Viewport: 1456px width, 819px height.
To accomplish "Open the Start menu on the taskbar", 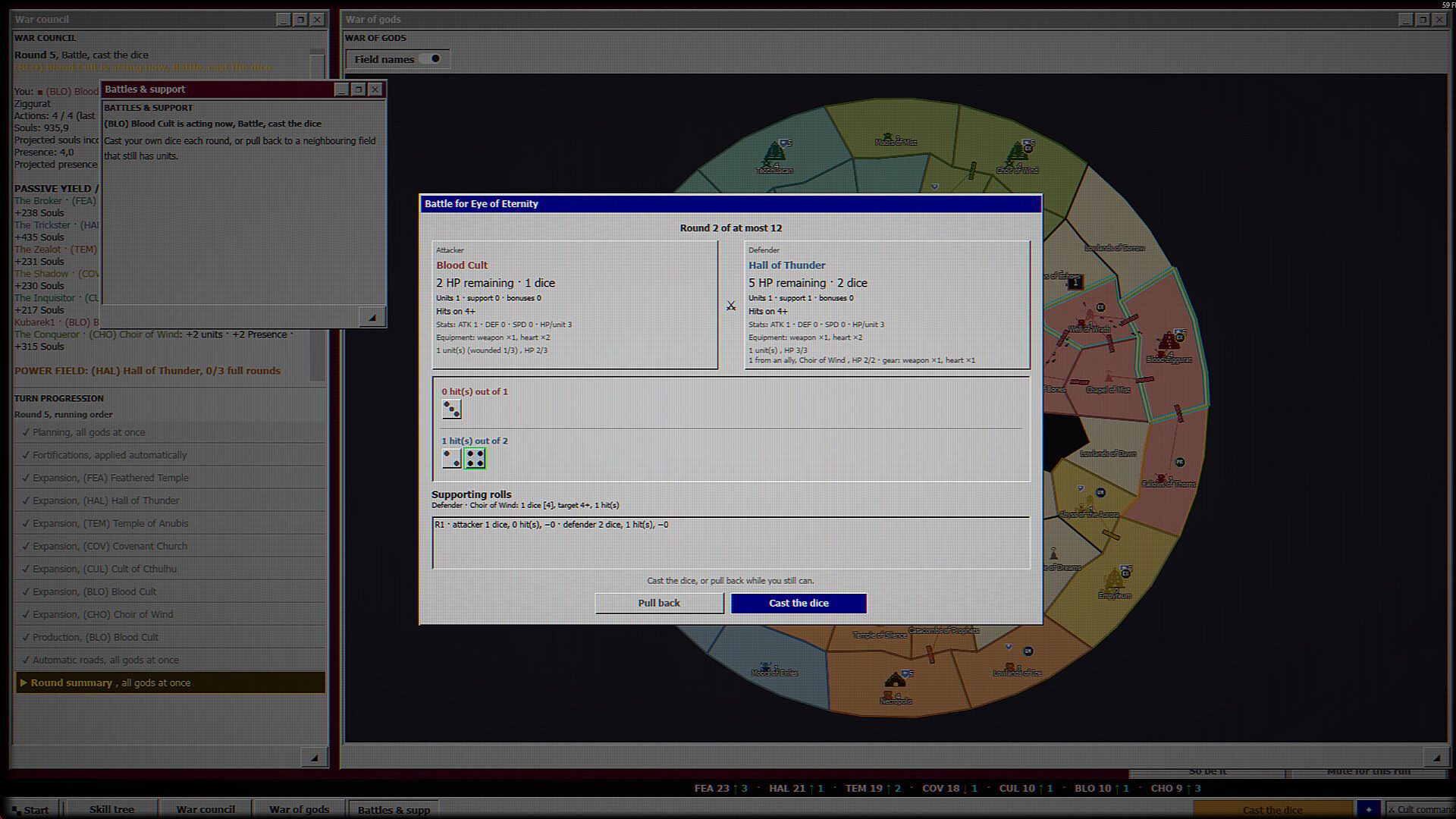I will point(32,809).
